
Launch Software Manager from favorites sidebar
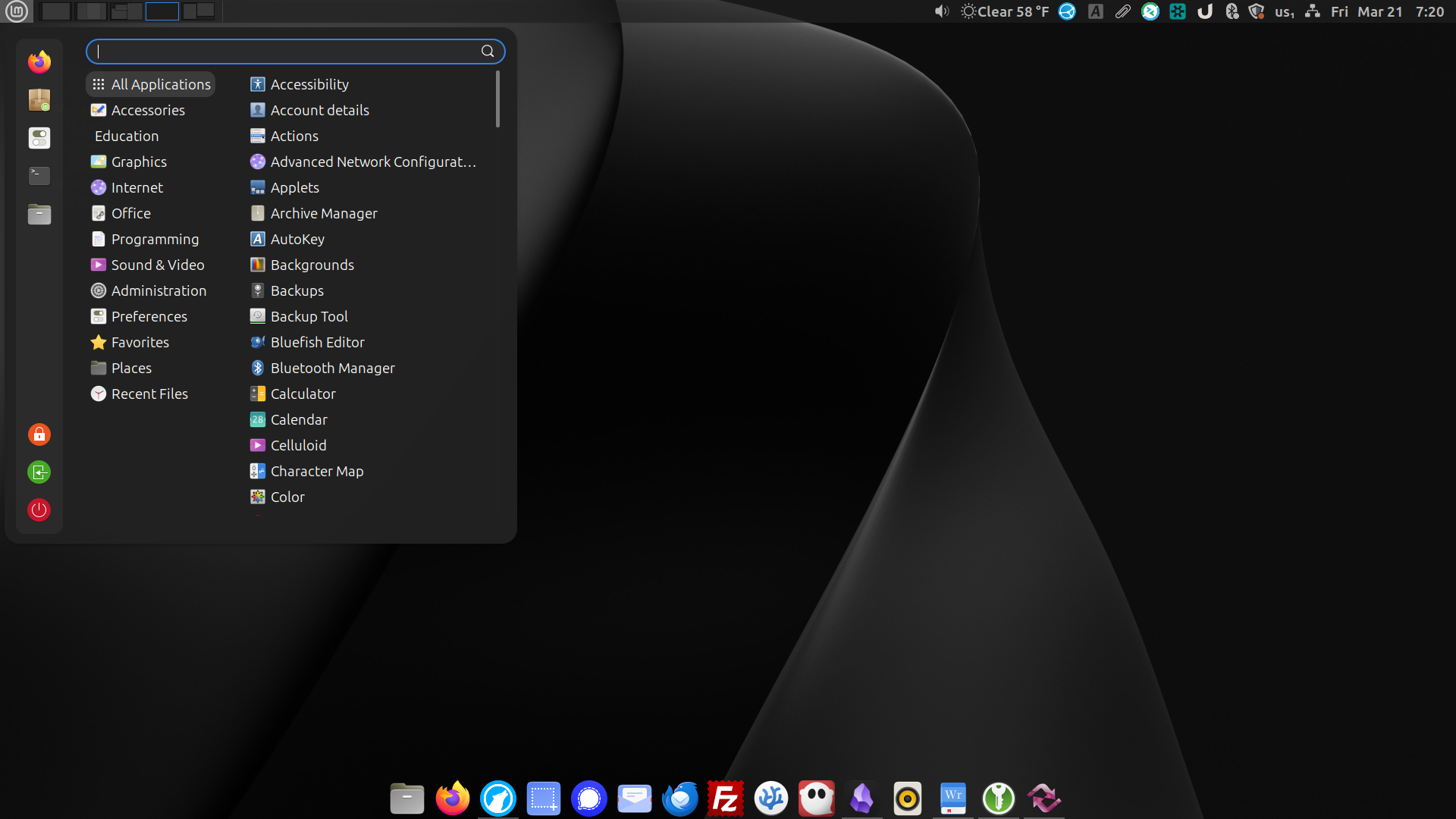point(39,99)
